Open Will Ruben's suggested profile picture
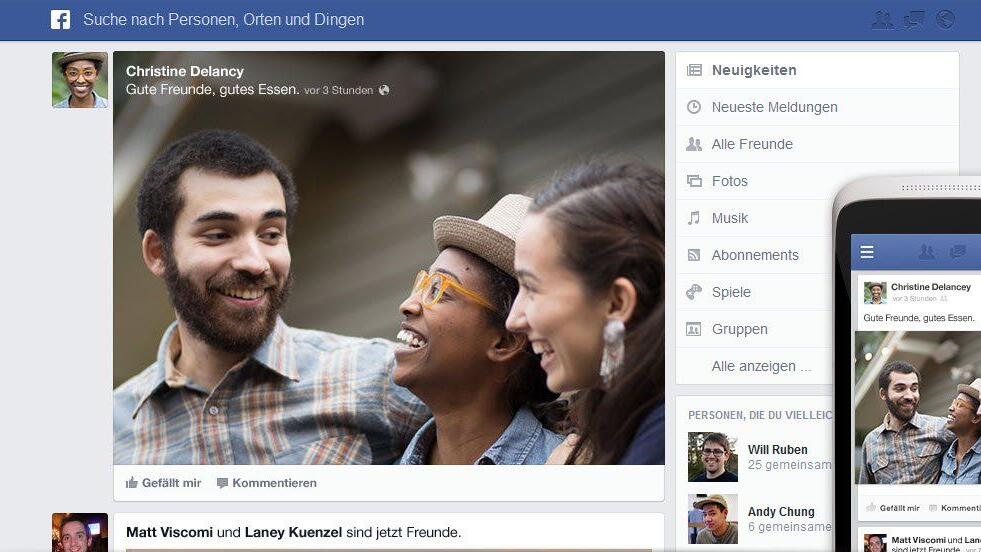Viewport: 981px width, 552px height. point(713,457)
